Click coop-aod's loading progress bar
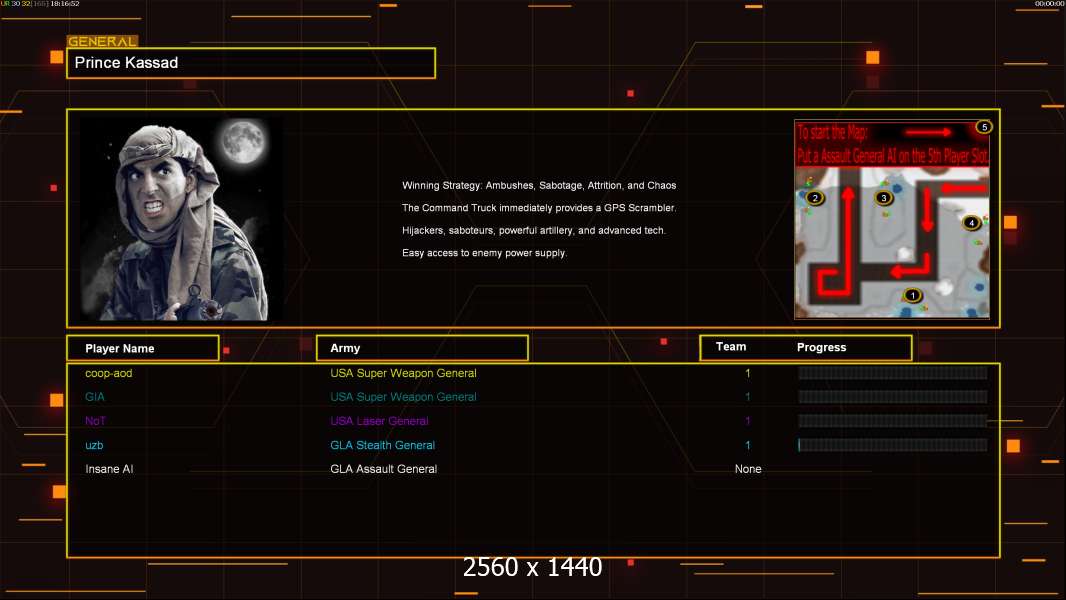The height and width of the screenshot is (600, 1066). point(893,372)
